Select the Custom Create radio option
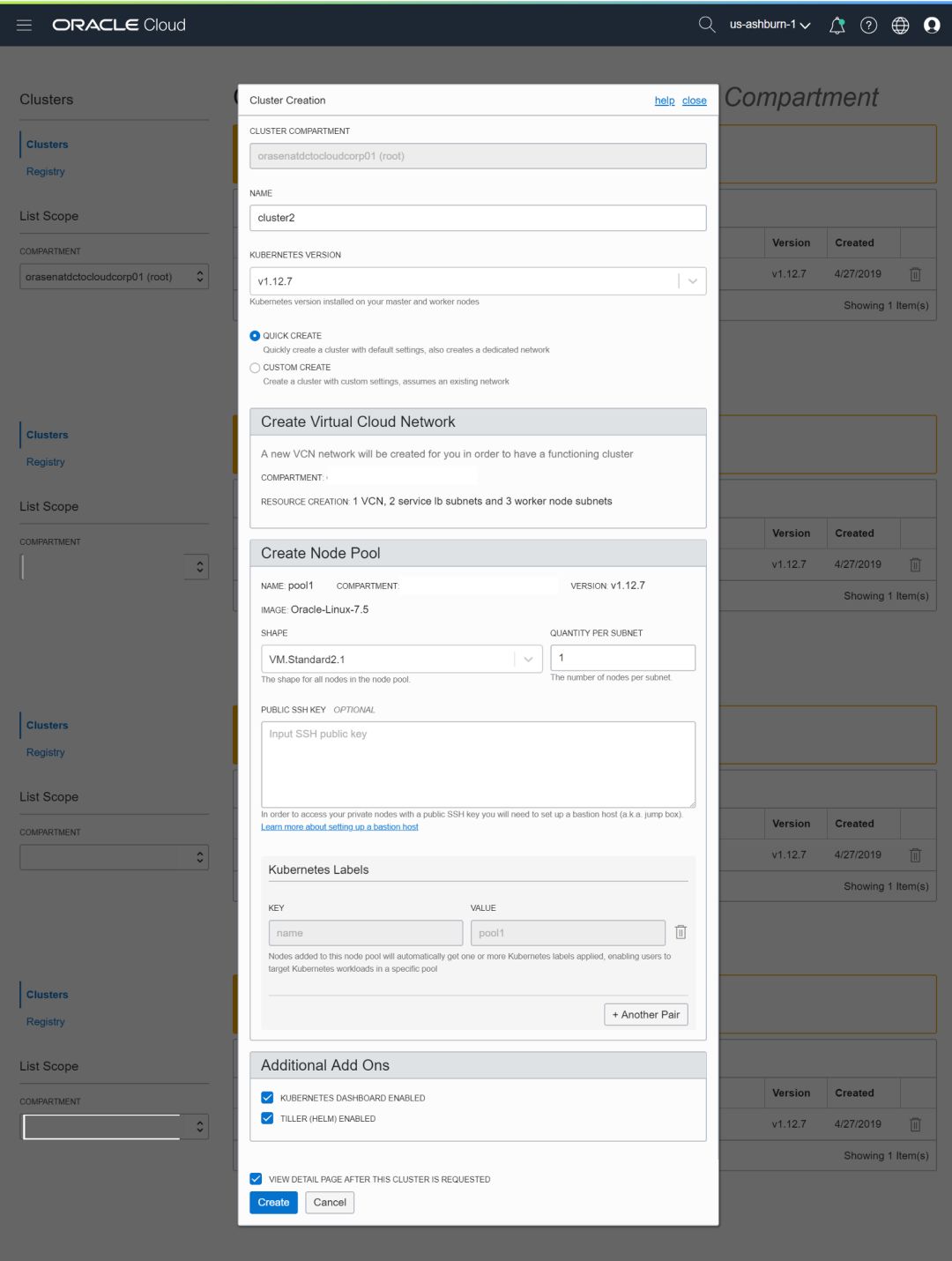 coord(255,368)
